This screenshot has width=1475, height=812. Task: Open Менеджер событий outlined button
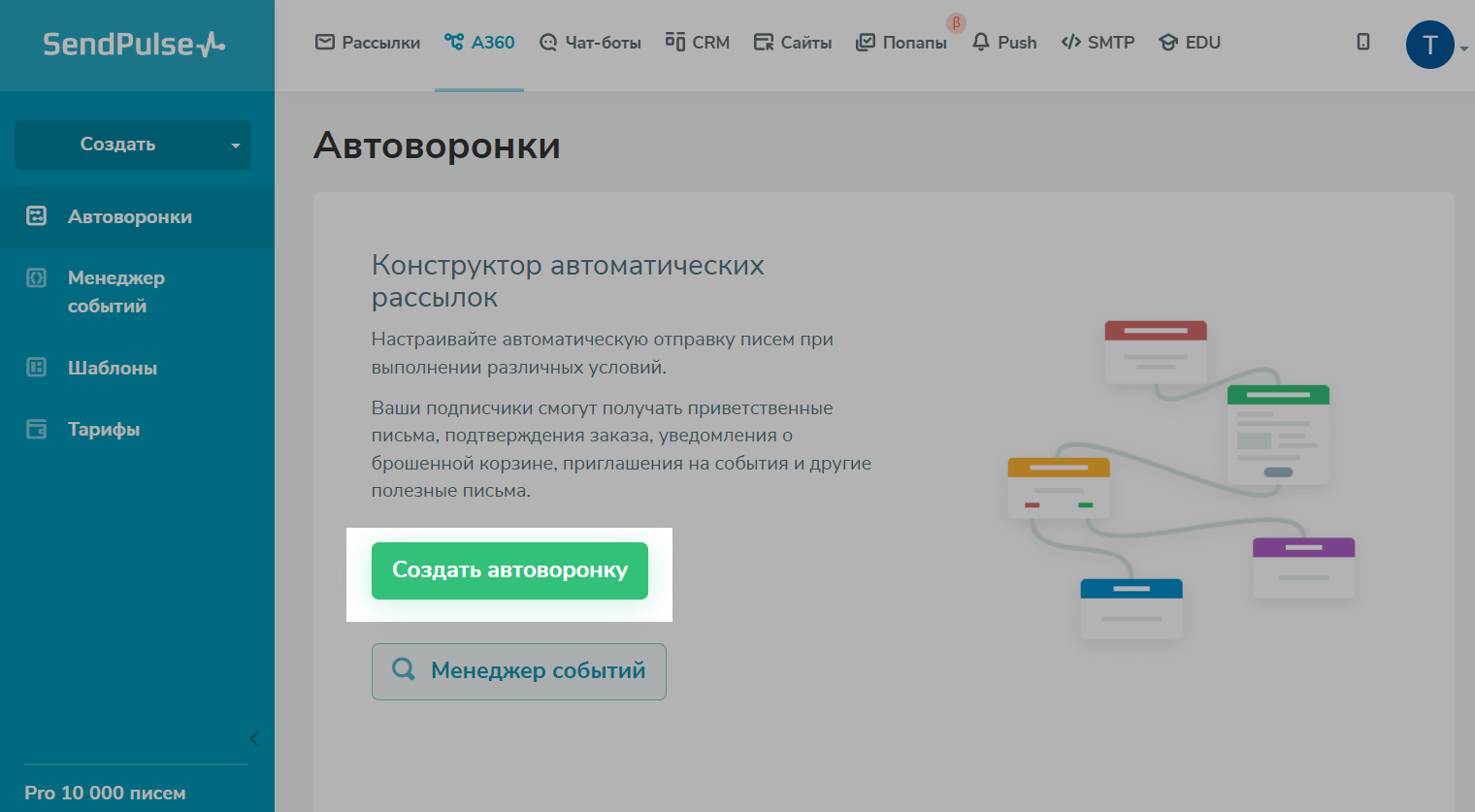click(x=518, y=671)
